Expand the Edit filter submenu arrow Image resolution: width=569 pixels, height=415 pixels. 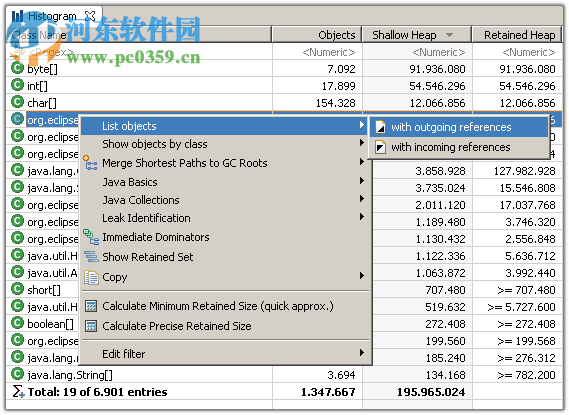(x=361, y=353)
